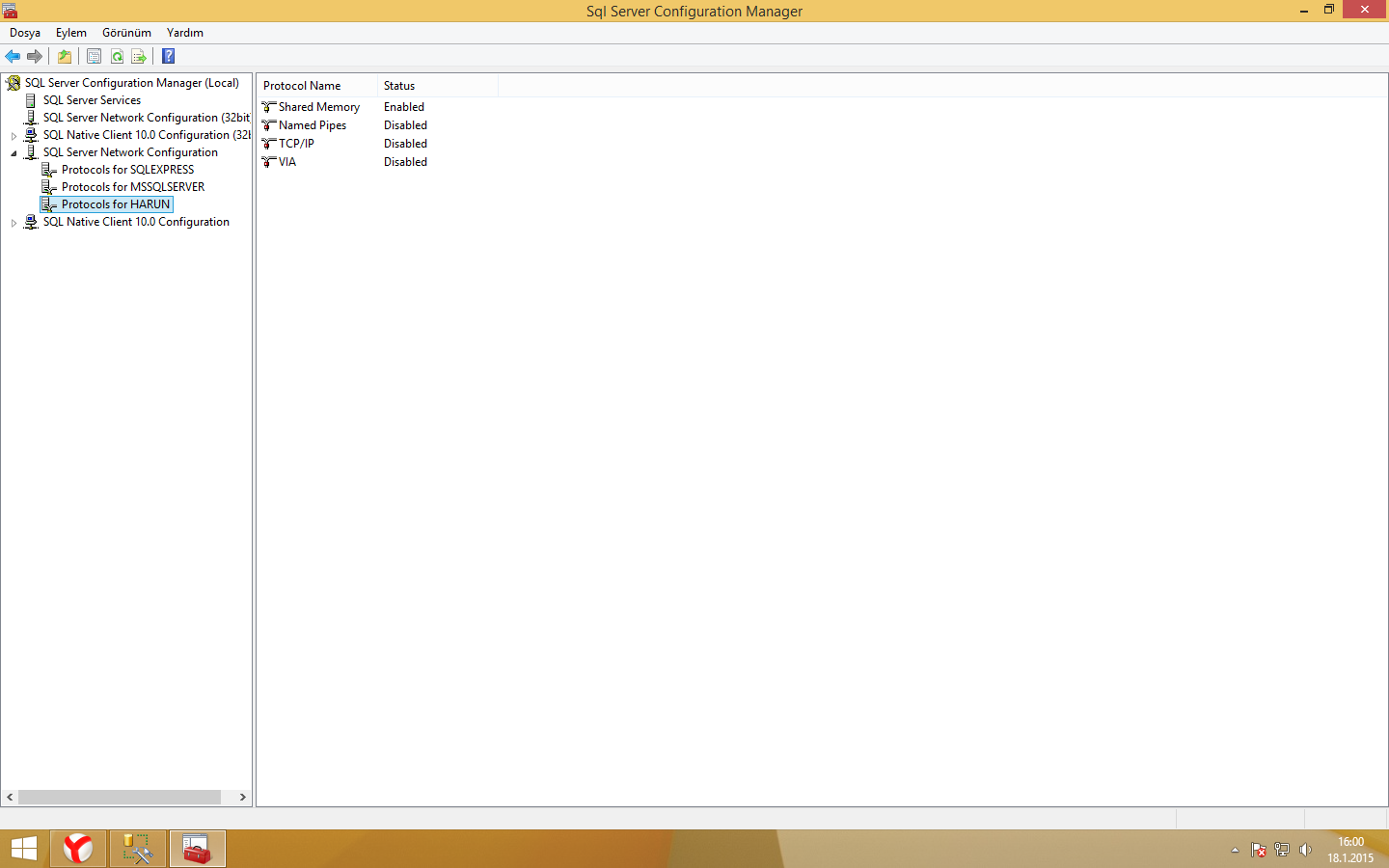
Task: Click the SQL Server Services server icon
Action: [x=31, y=100]
